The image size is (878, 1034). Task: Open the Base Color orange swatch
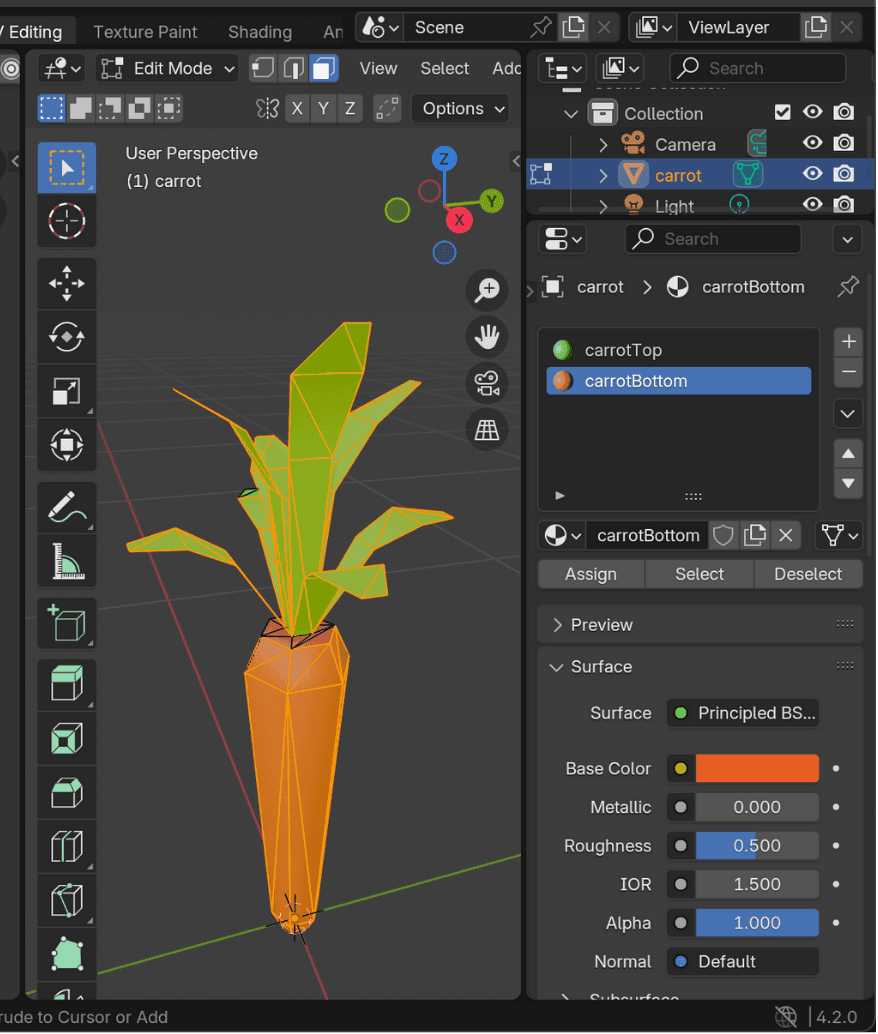pyautogui.click(x=757, y=769)
